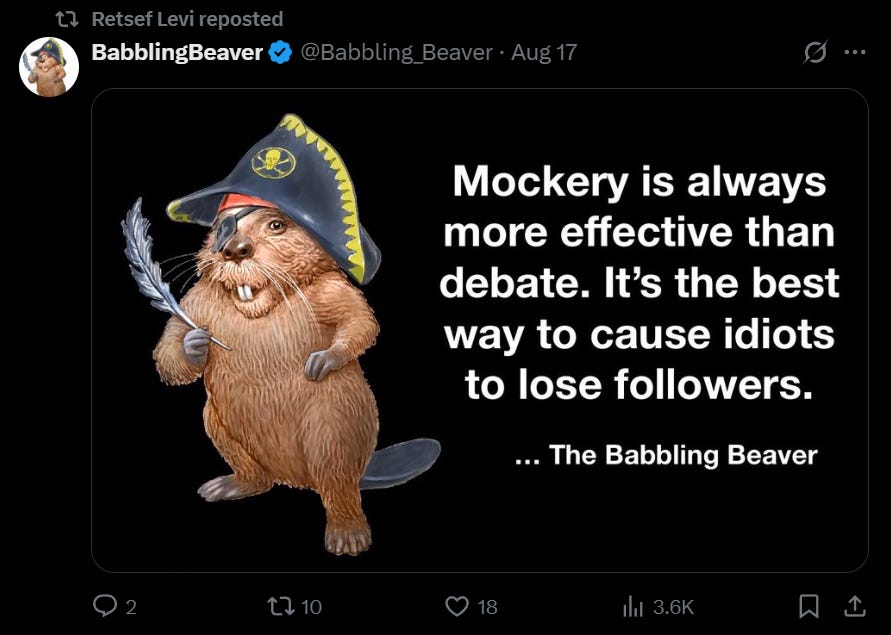
Task: Open BabblingBeaver's profile avatar
Action: point(49,67)
